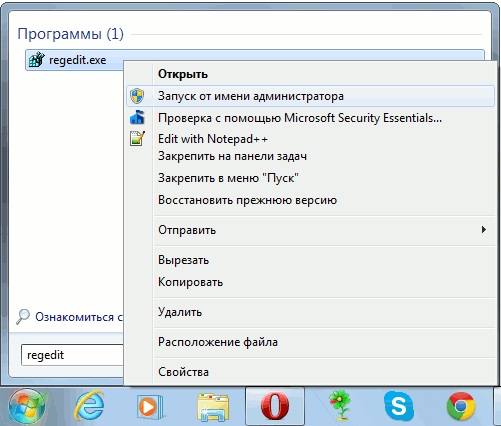Select Закрепить на панели задач
This screenshot has height=426, width=501.
310,156
